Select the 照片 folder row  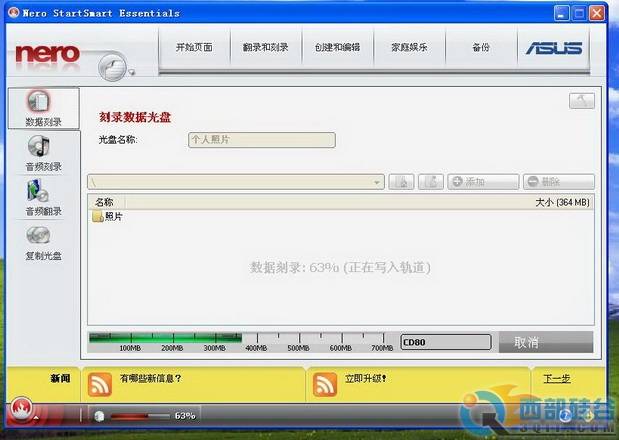tap(107, 217)
